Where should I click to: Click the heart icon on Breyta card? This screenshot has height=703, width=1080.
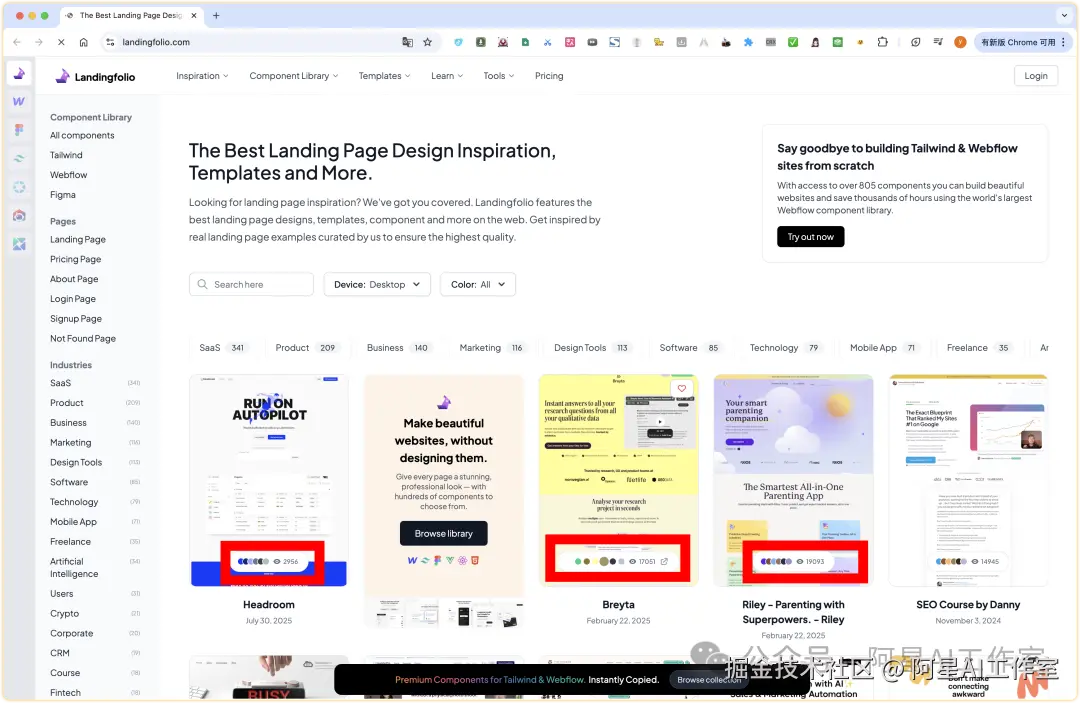click(x=681, y=388)
